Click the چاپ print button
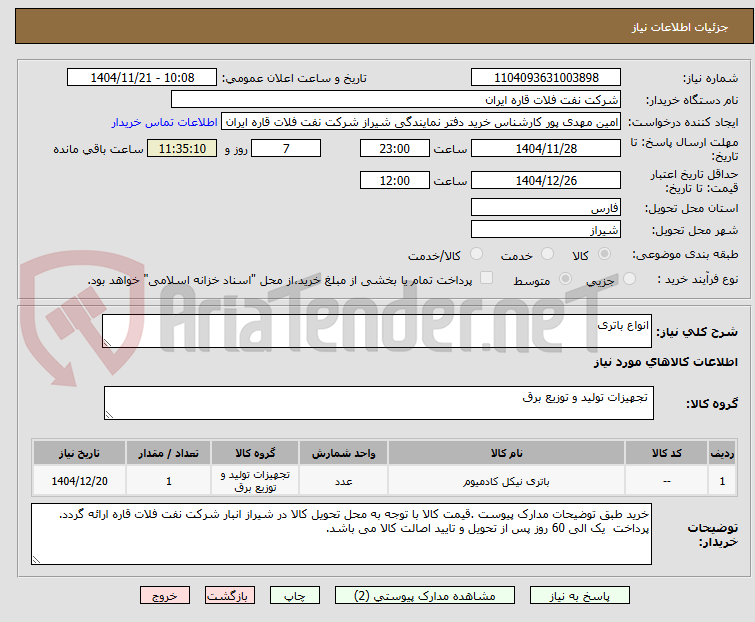Screen dimensions: 755x622 295,596
